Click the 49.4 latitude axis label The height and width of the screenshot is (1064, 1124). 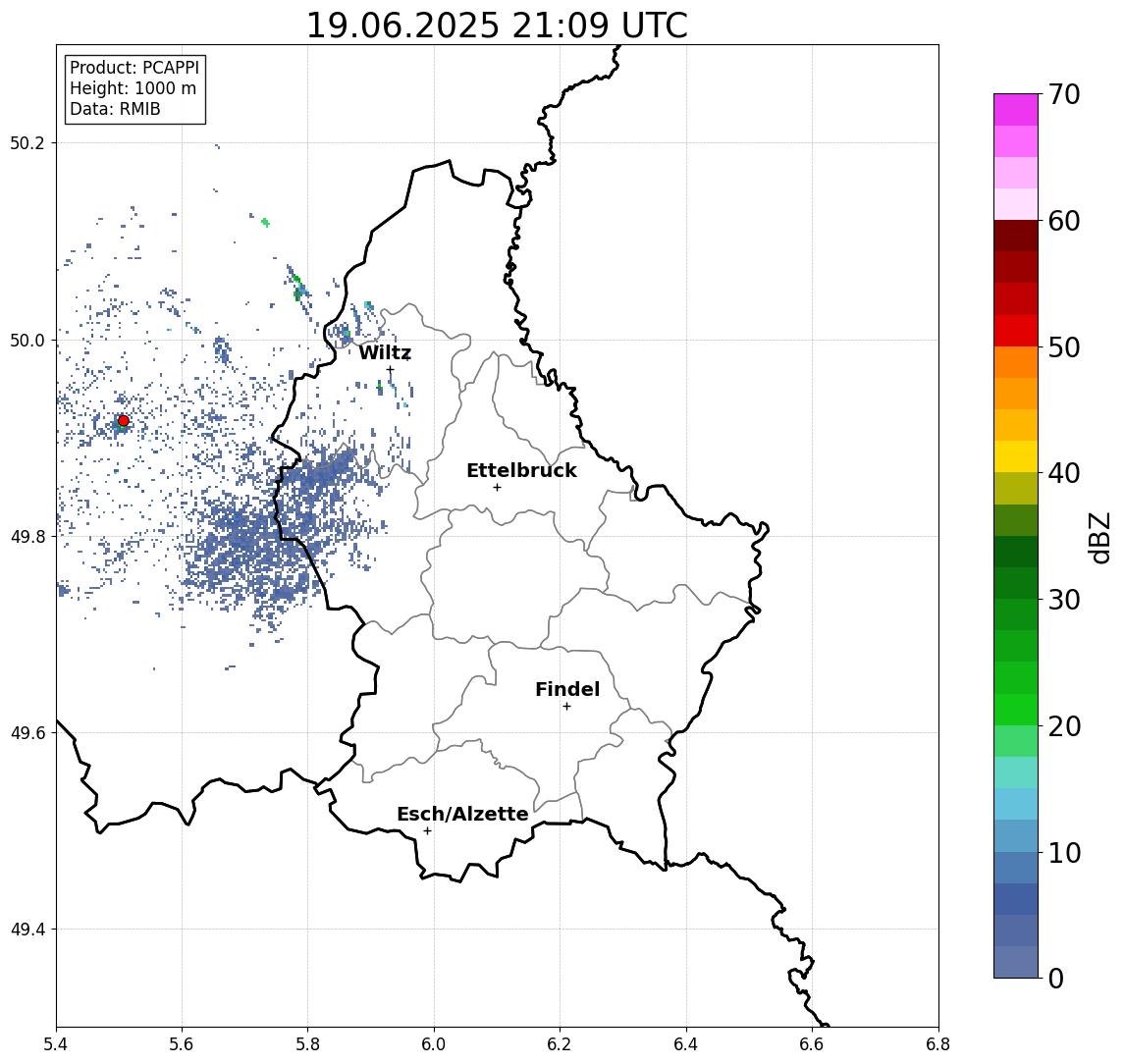click(27, 930)
